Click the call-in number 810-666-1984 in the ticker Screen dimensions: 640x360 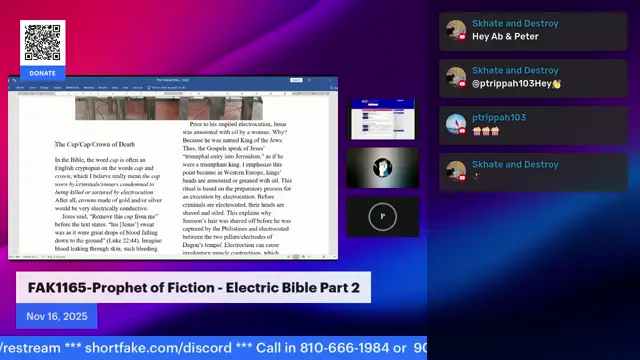(344, 348)
